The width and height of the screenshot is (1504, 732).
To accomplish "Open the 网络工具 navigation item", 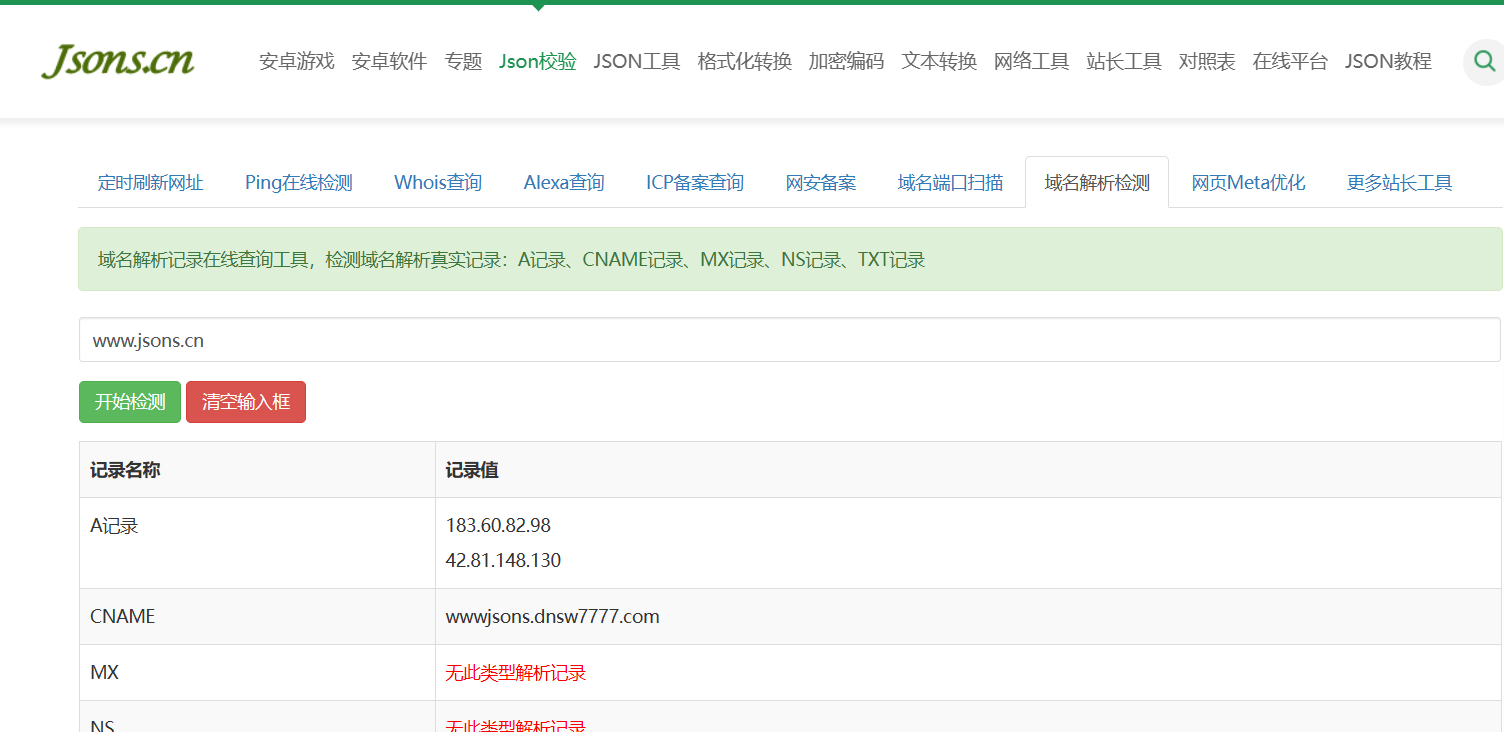I will tap(1031, 62).
